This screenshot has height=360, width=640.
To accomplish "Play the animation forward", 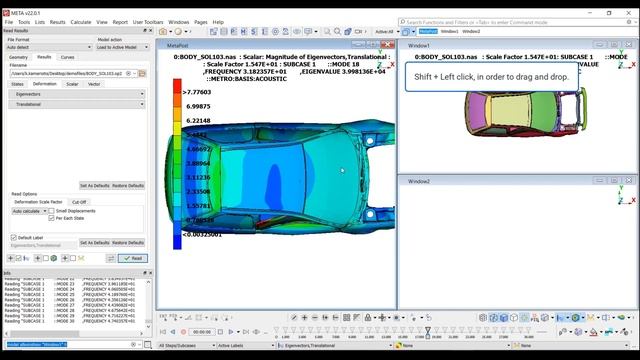I will tap(231, 332).
